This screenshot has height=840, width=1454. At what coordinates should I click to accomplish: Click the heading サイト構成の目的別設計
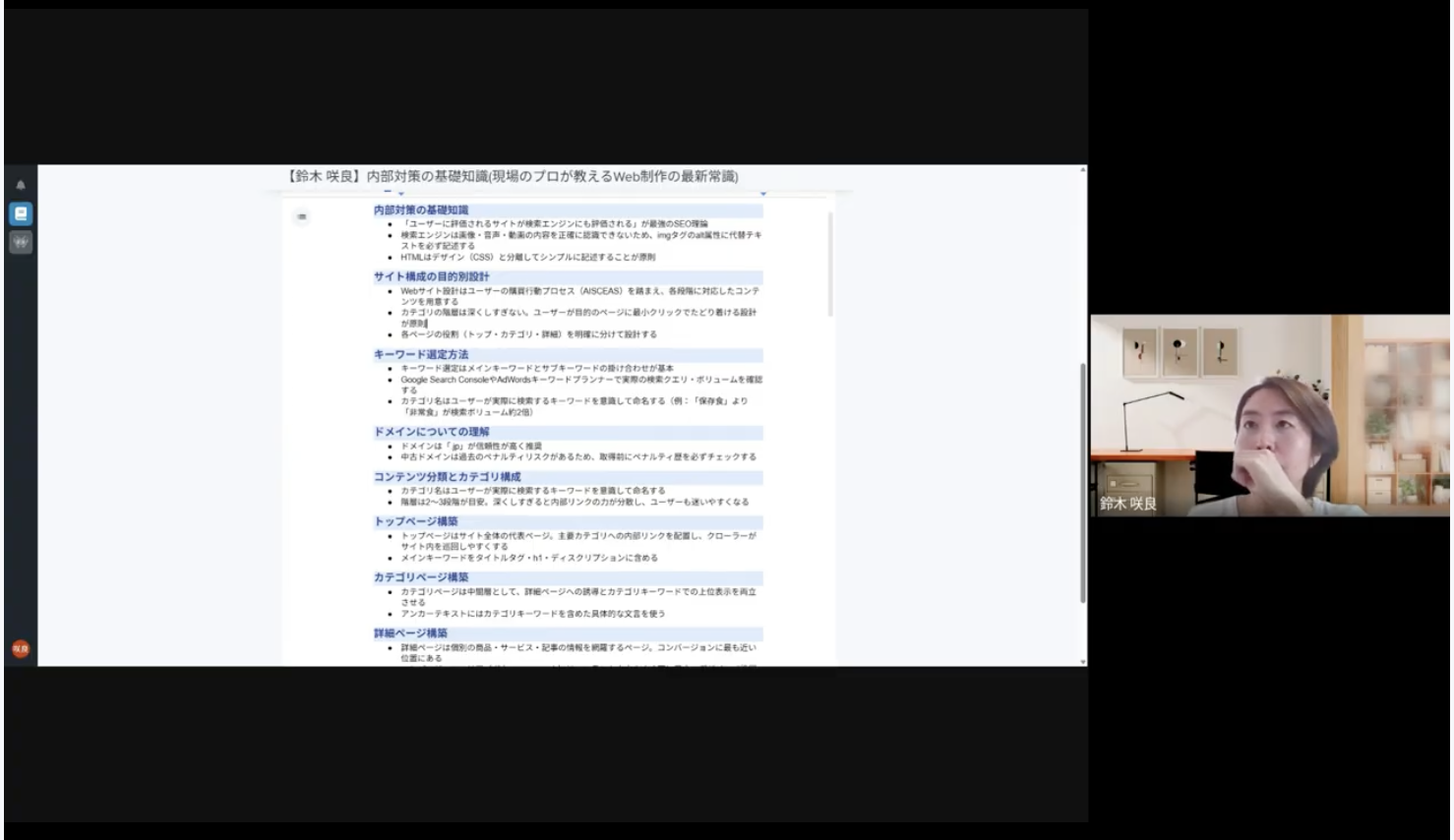pyautogui.click(x=431, y=276)
